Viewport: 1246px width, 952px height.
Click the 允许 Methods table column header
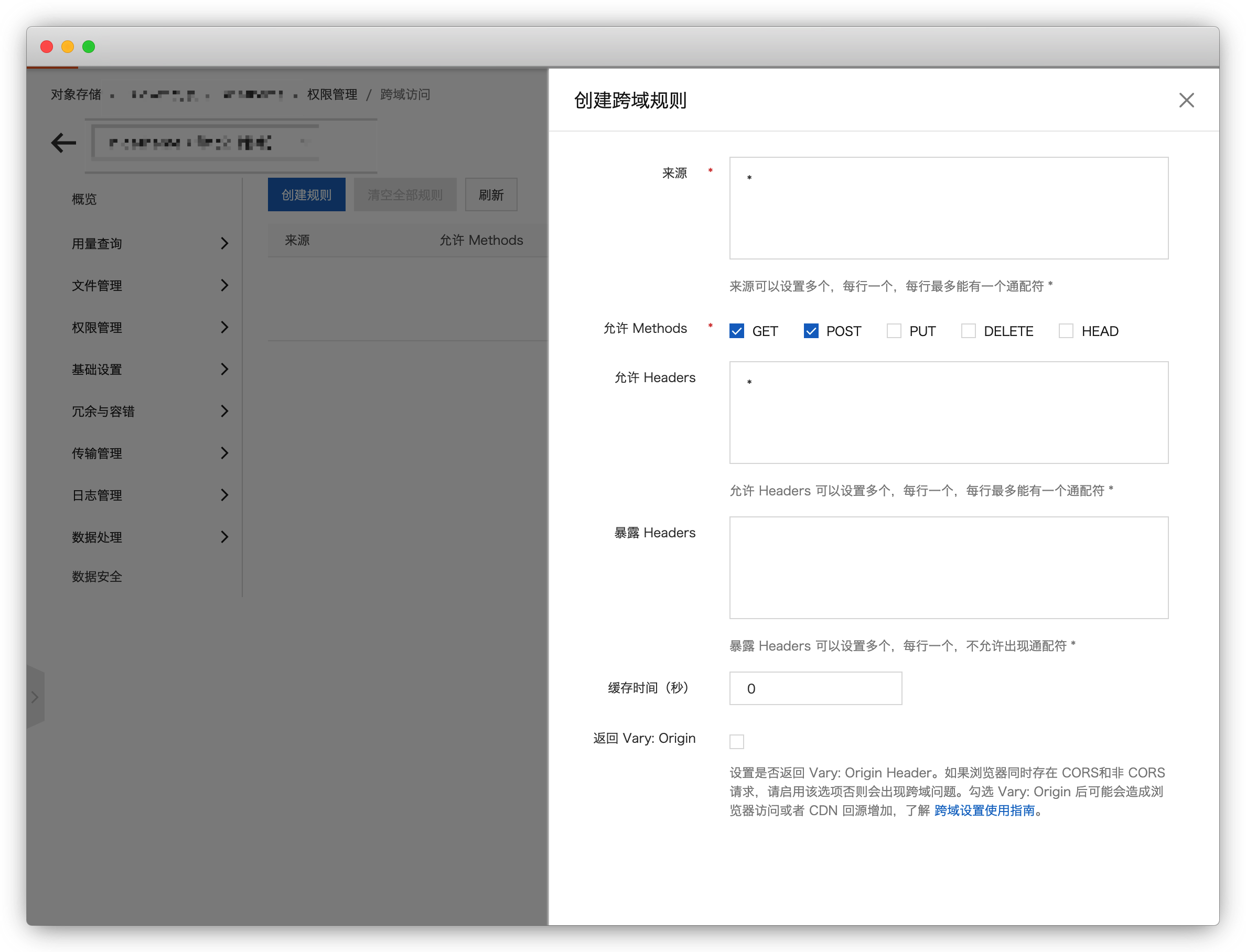point(481,240)
